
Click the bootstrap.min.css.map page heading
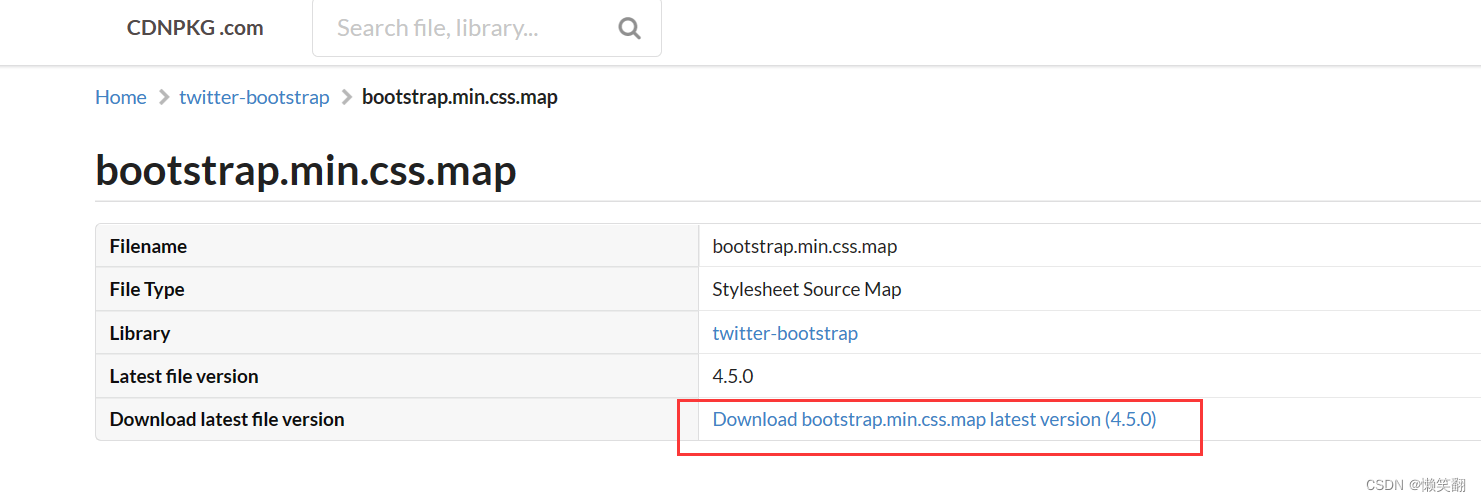(306, 170)
